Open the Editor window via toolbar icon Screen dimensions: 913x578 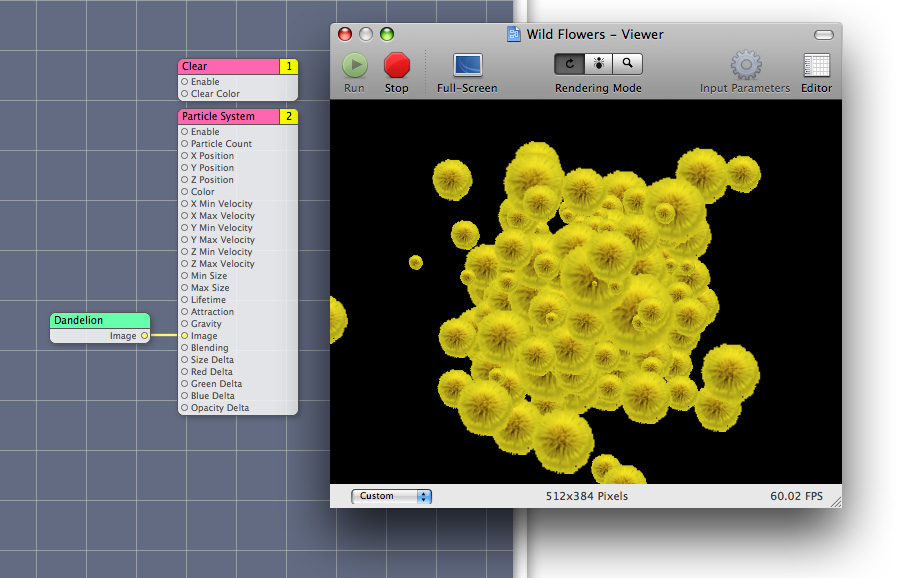816,66
